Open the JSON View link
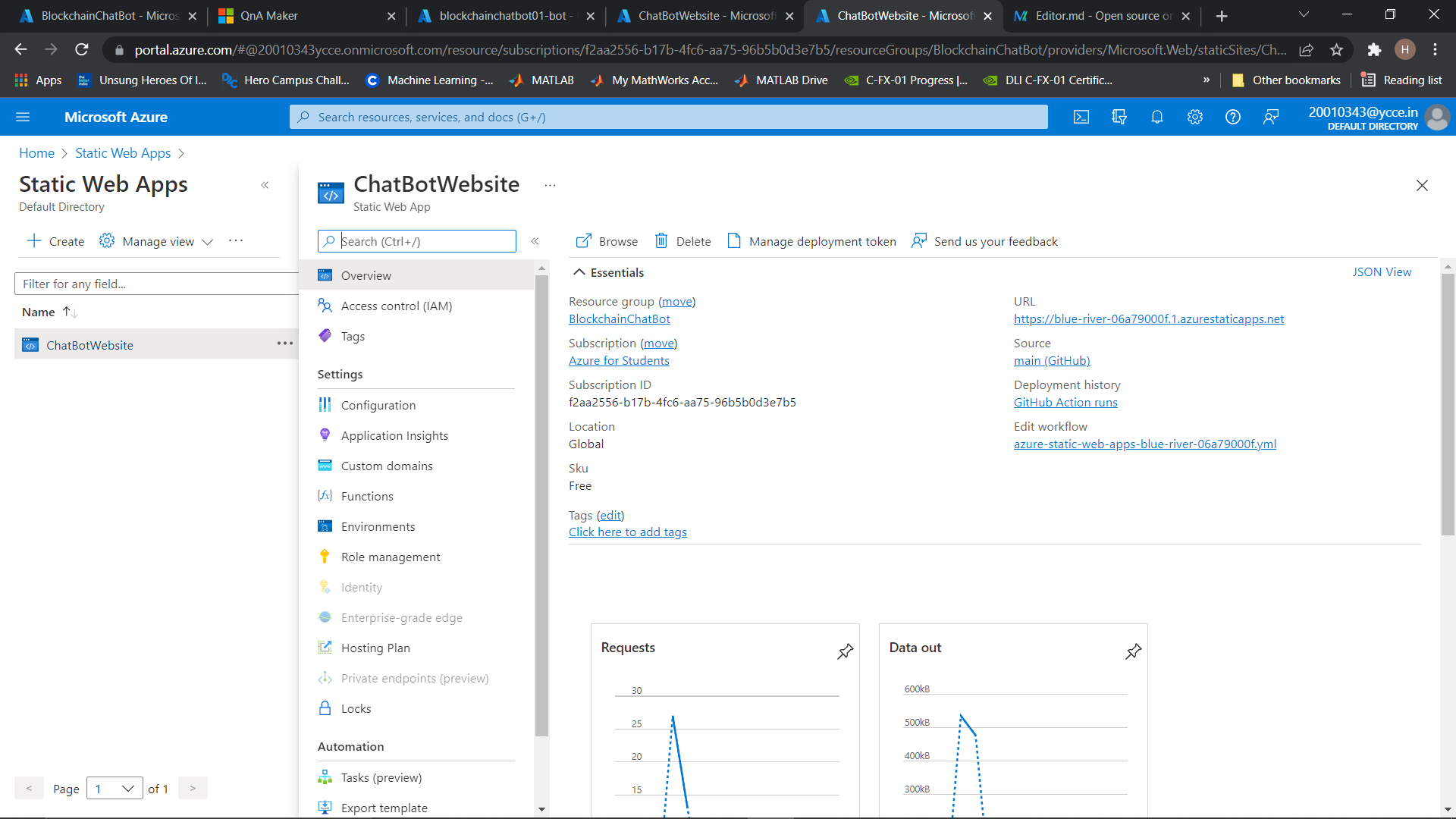The width and height of the screenshot is (1456, 819). (x=1382, y=272)
